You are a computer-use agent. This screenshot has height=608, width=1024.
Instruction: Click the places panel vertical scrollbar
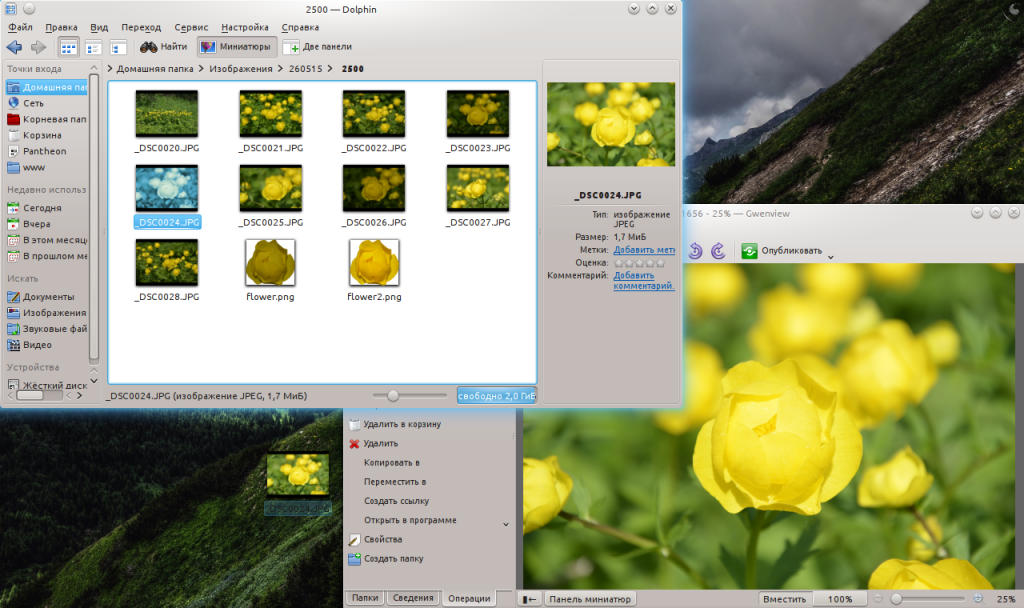94,219
